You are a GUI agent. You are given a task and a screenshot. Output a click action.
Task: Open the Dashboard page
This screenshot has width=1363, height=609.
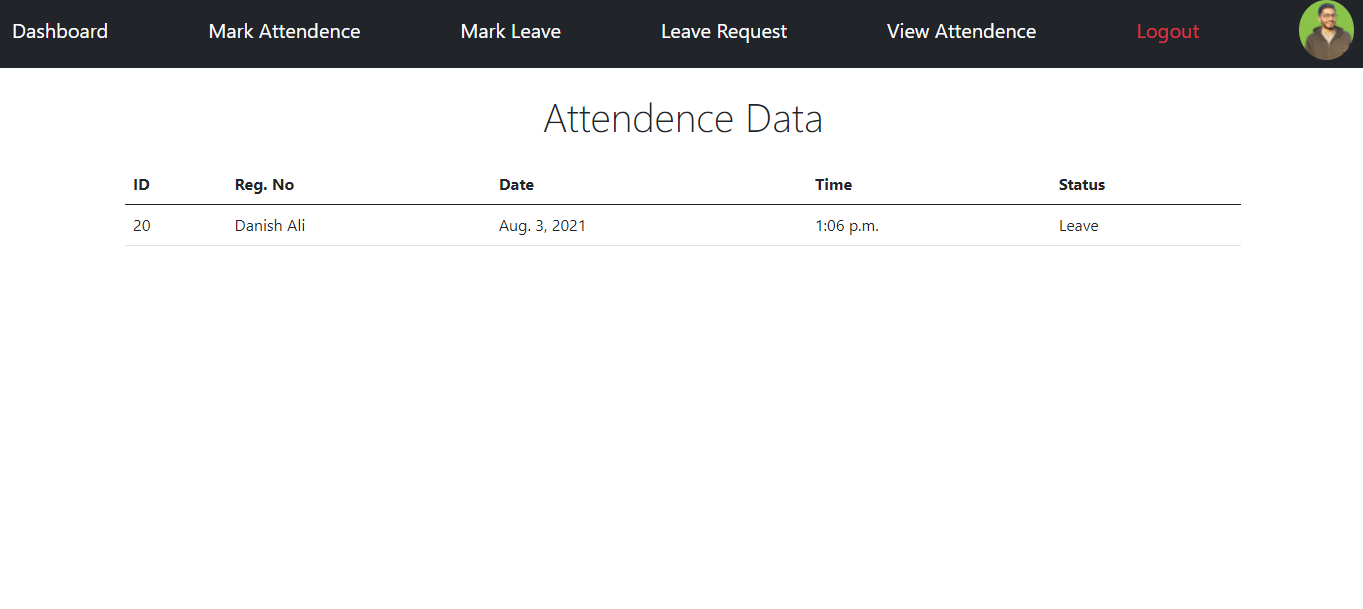60,31
